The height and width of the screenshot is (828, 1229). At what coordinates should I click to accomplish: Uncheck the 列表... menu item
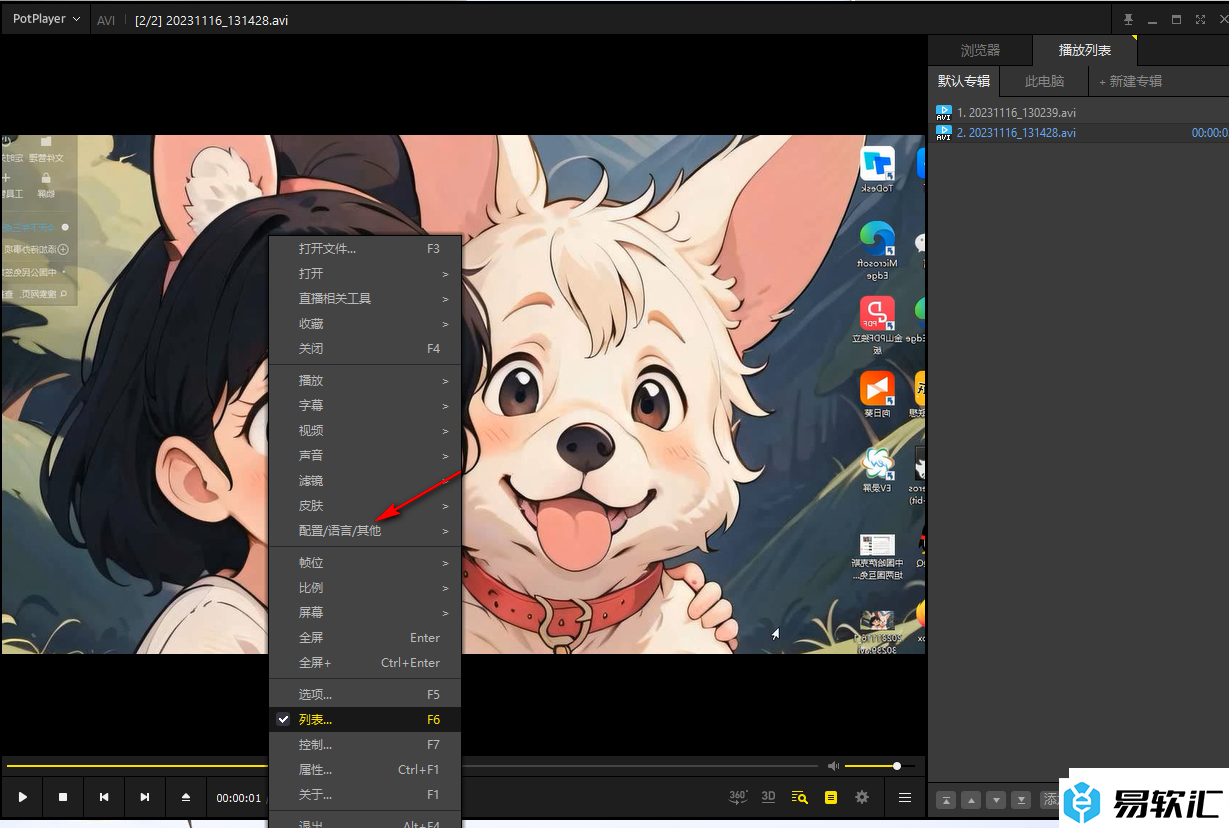(365, 719)
